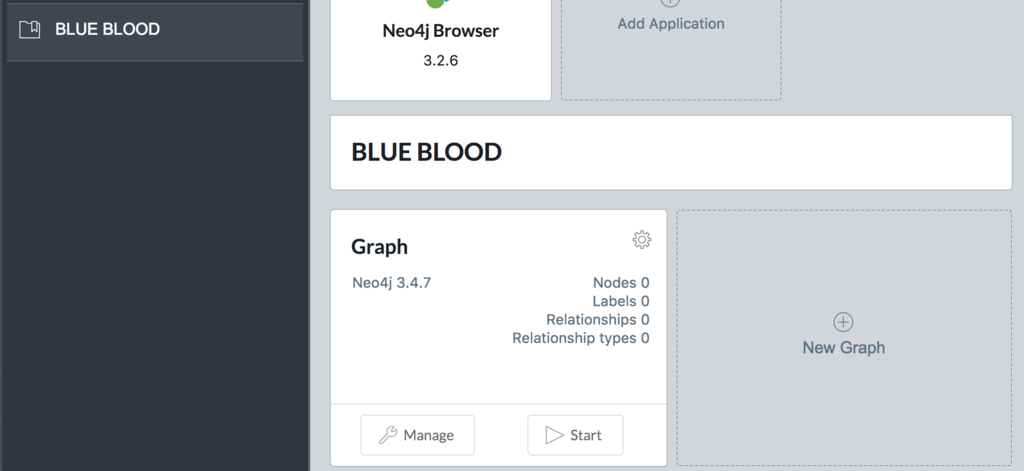Click the plus icon above New Graph
This screenshot has width=1024, height=471.
click(x=843, y=322)
